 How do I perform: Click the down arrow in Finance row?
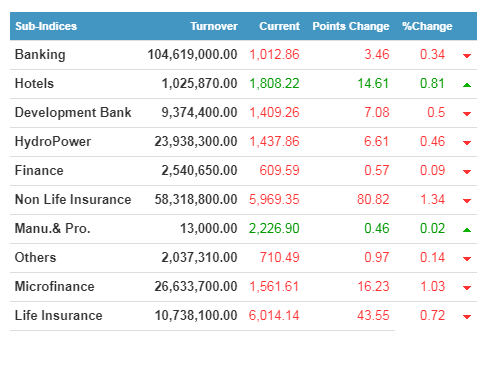point(467,172)
